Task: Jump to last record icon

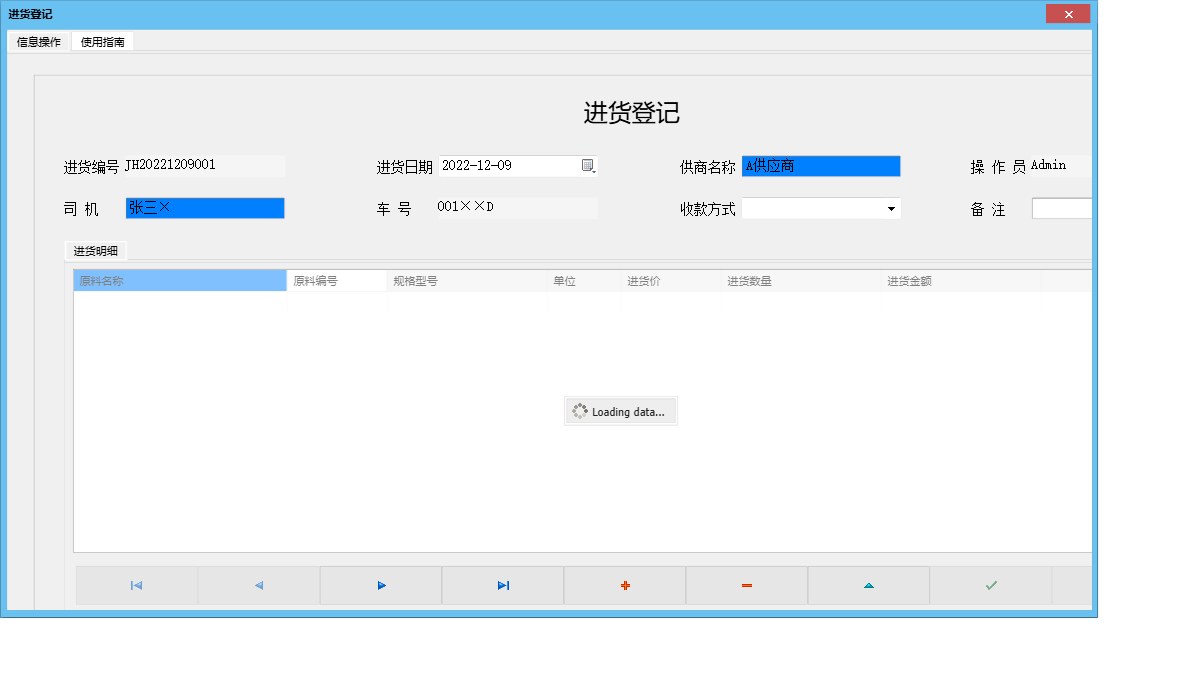Action: (x=502, y=585)
